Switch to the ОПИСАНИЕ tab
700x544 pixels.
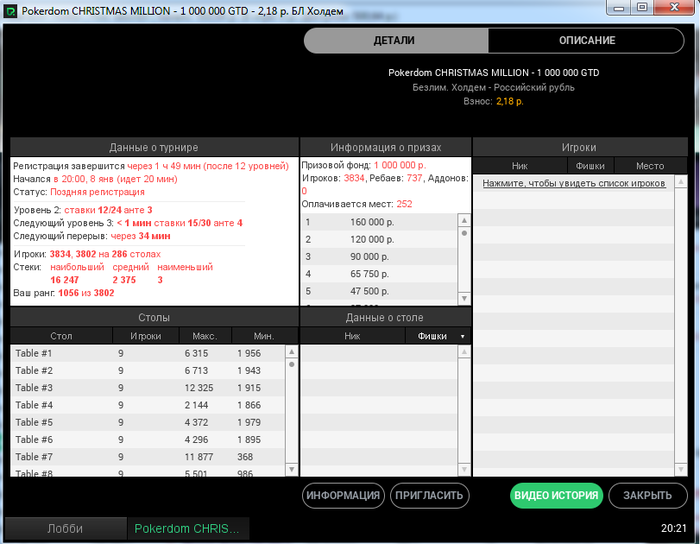587,41
